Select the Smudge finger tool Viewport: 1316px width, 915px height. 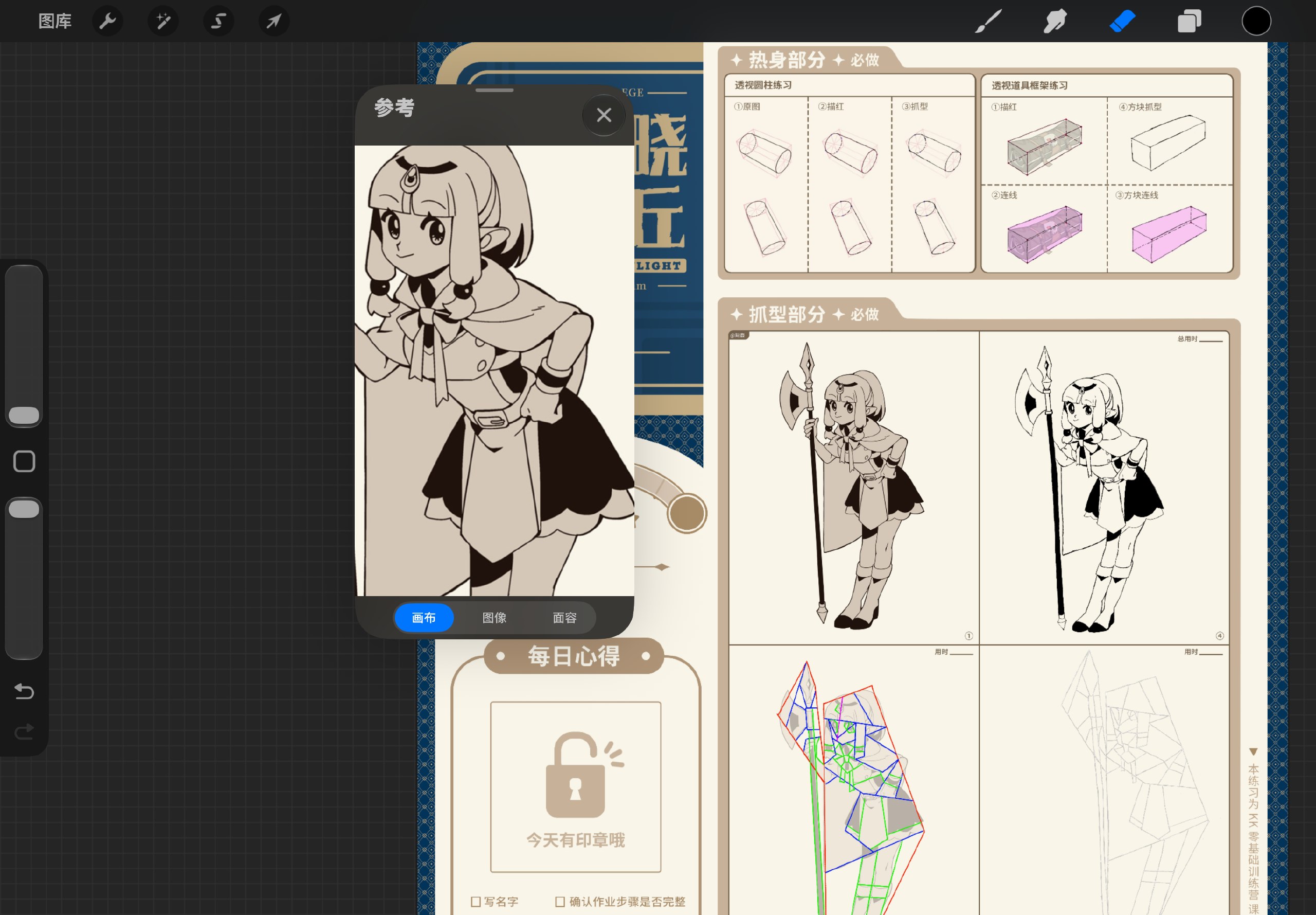click(1055, 21)
